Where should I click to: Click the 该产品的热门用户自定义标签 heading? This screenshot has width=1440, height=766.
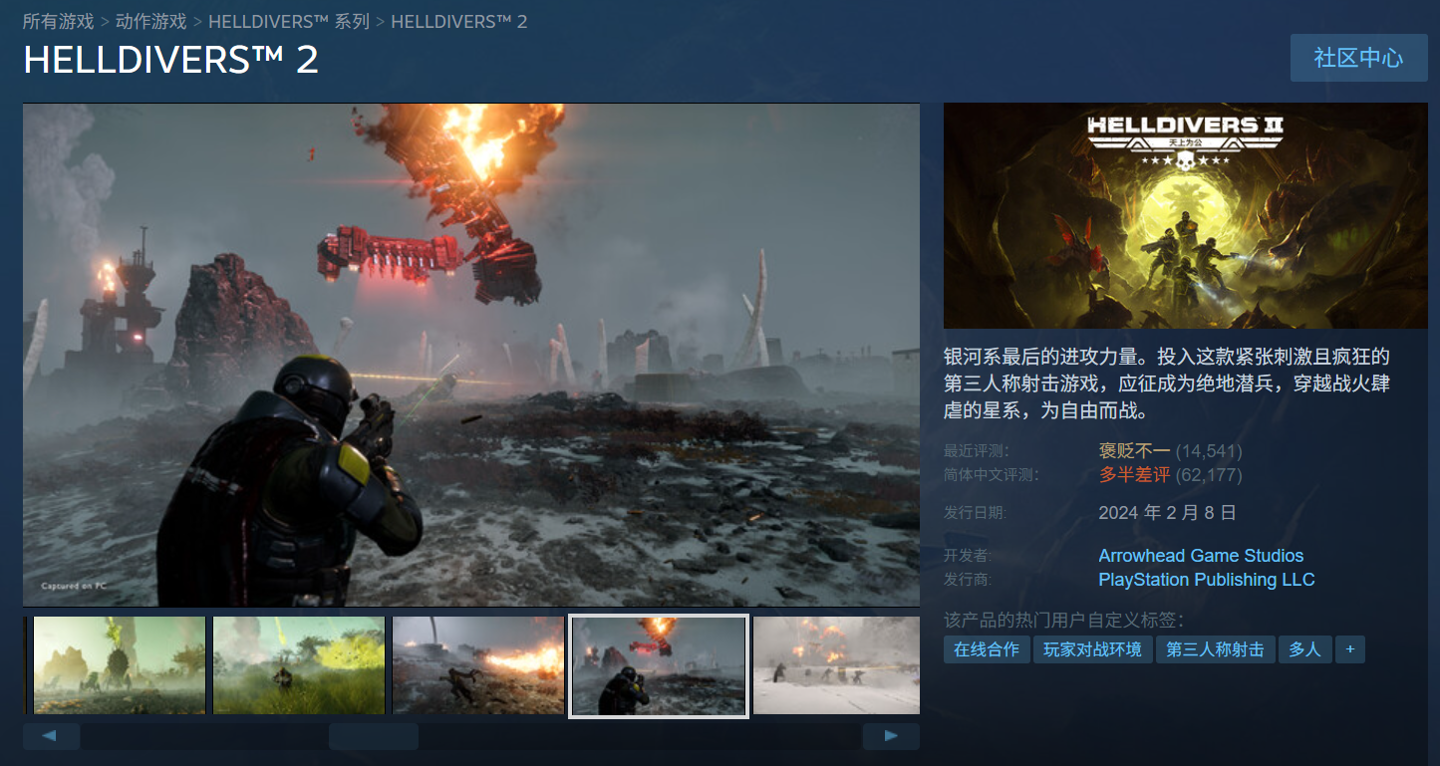(1063, 620)
